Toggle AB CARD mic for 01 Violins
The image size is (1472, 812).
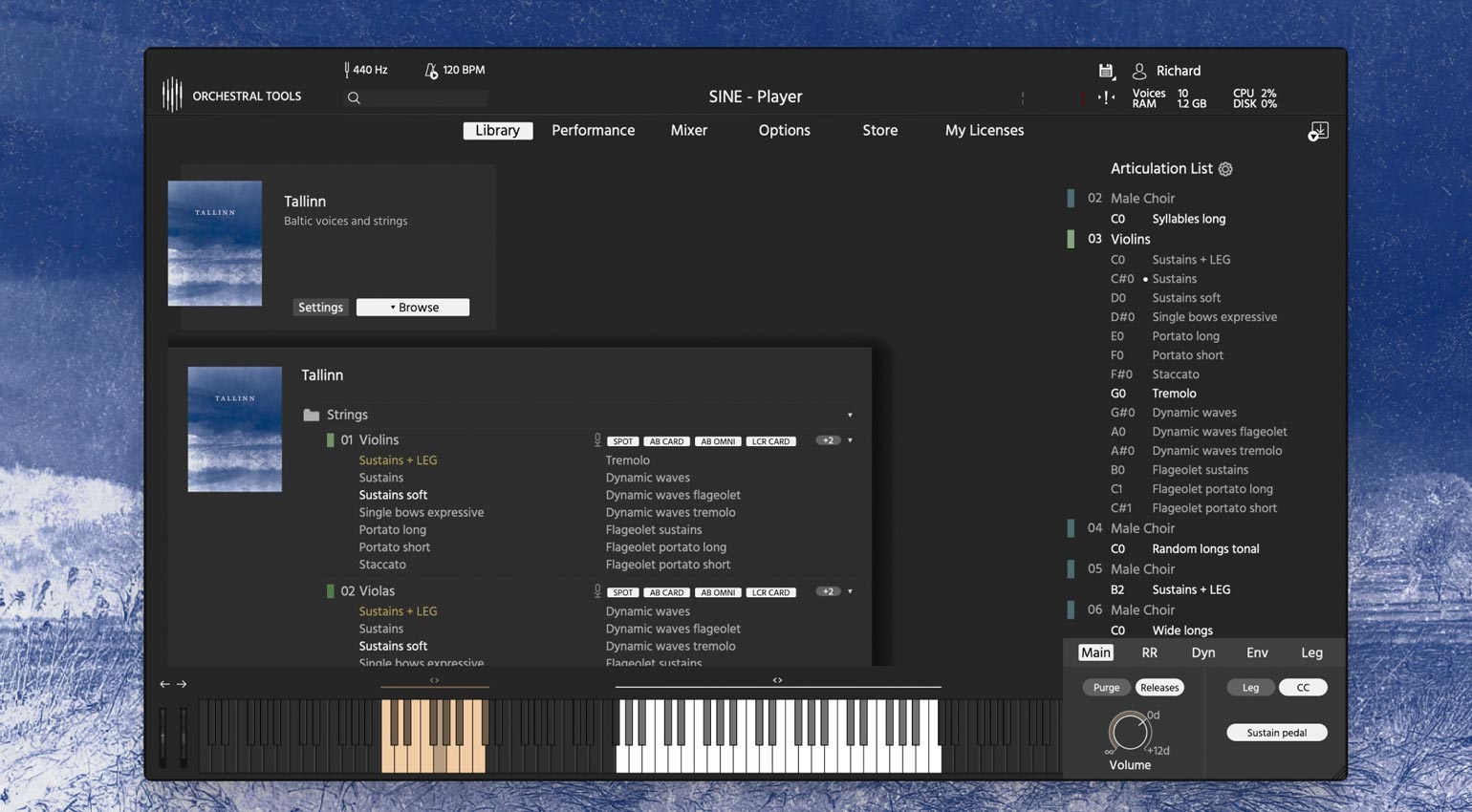click(x=666, y=441)
